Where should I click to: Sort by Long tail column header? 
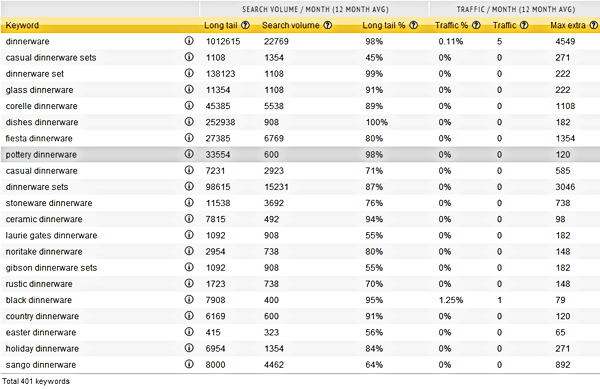(x=221, y=25)
